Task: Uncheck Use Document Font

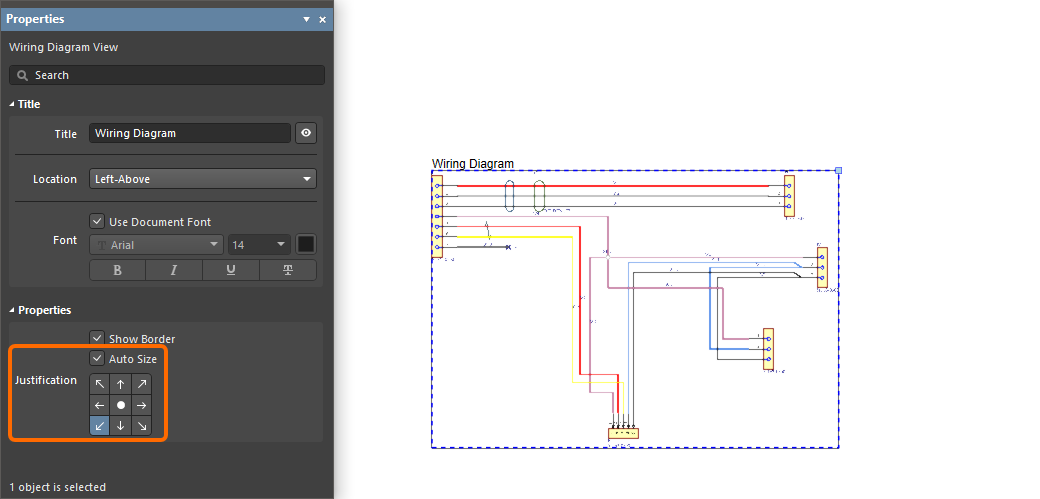Action: click(x=98, y=222)
